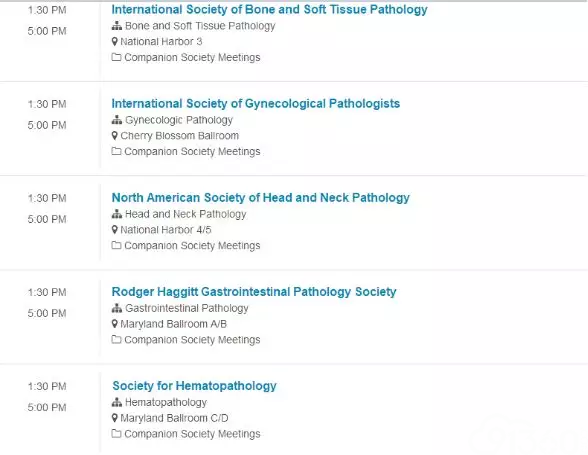Click the track icon beside Gynecologic Pathology
The height and width of the screenshot is (455, 588).
[x=117, y=120]
